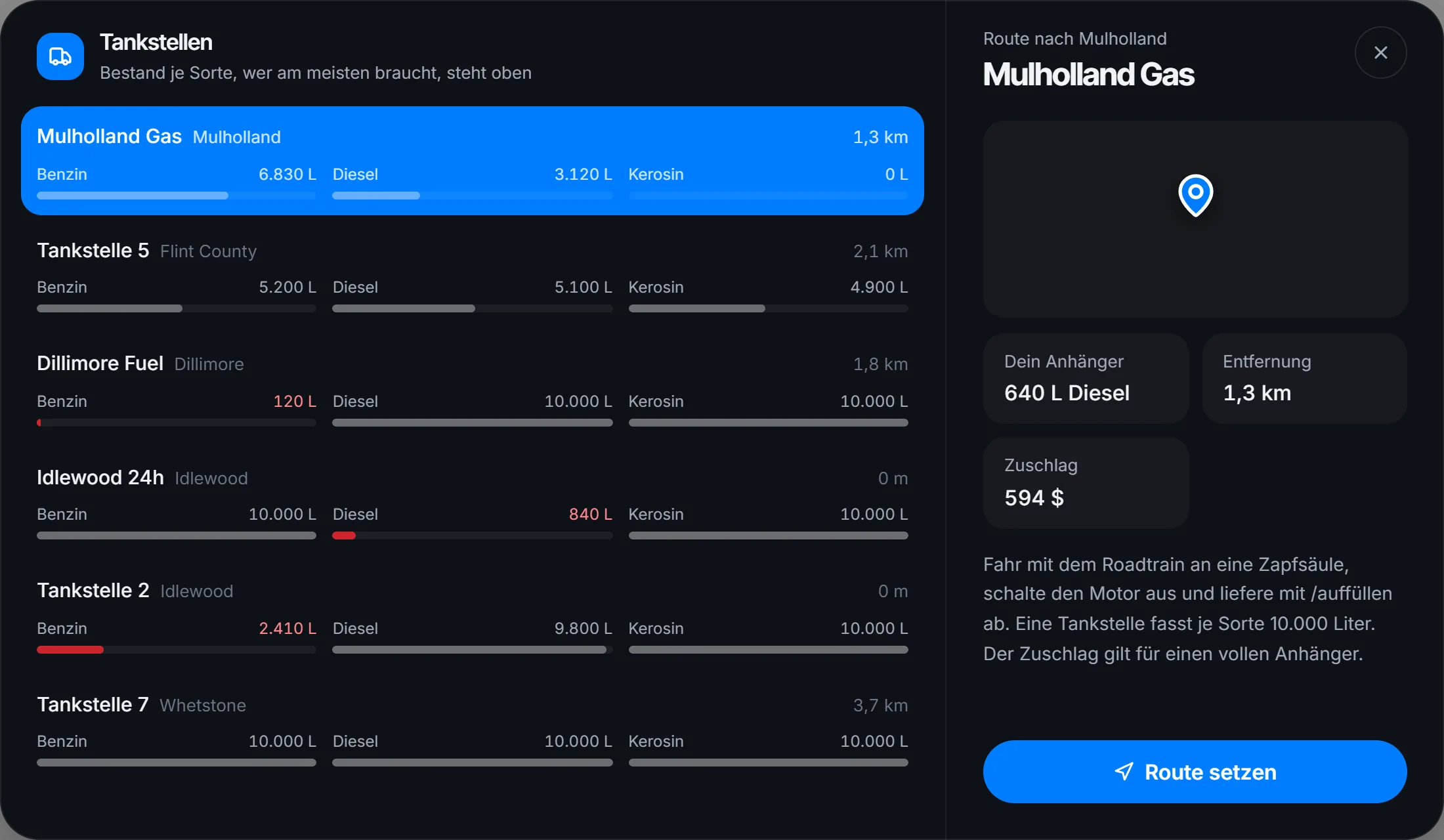Select Tankstelle 2 in Idlewood

click(473, 616)
